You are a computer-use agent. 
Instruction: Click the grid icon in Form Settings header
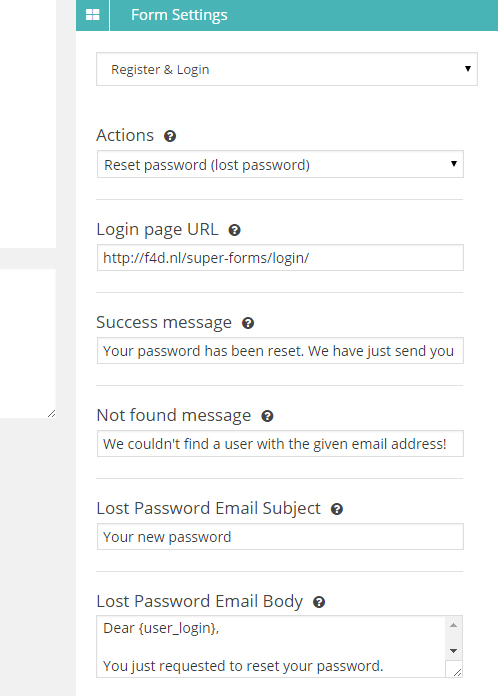point(92,15)
